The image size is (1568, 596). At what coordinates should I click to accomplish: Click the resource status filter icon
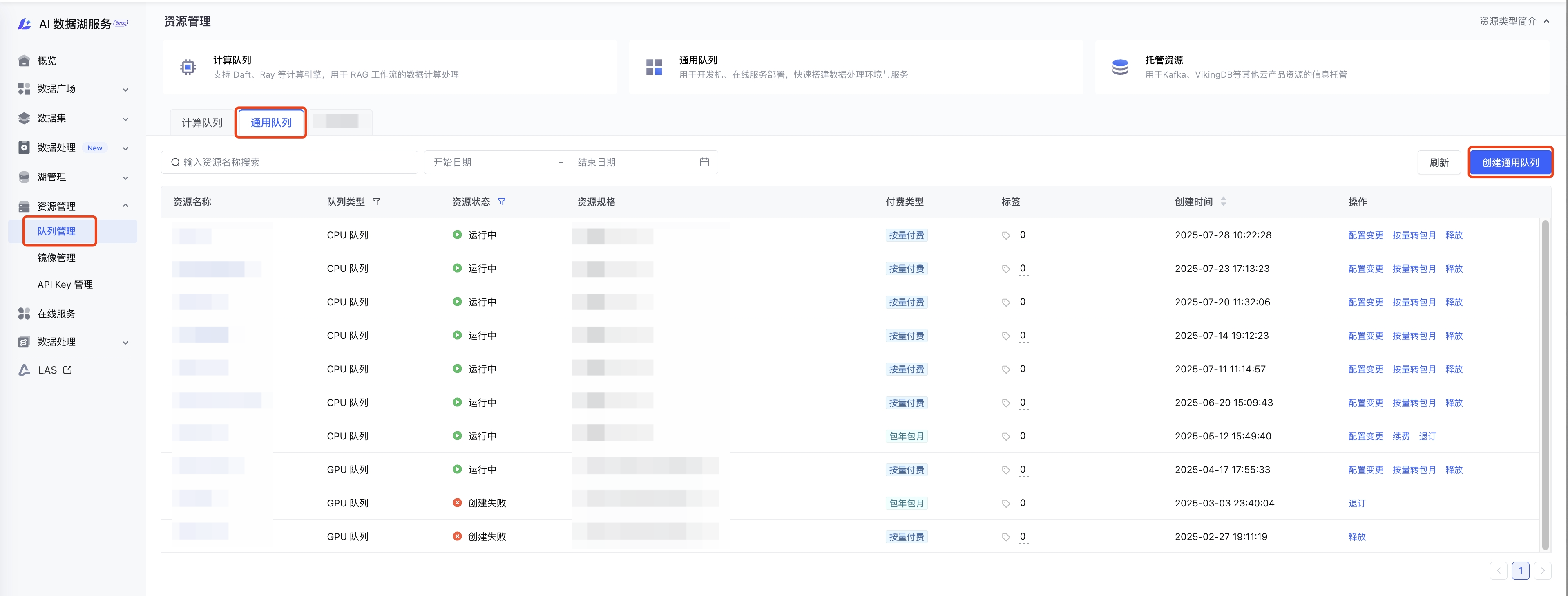pyautogui.click(x=502, y=202)
